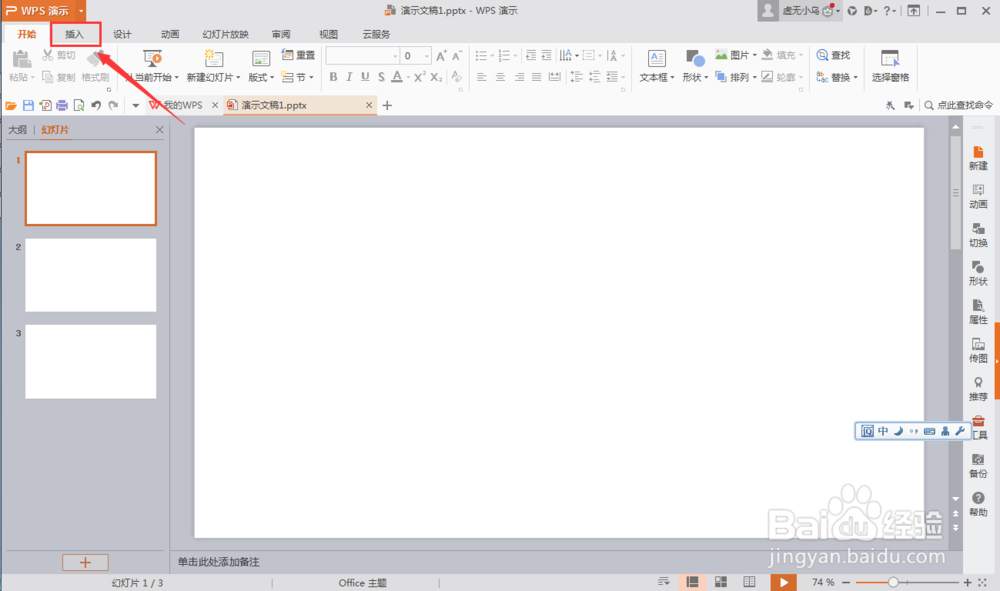The width and height of the screenshot is (1000, 591).
Task: Apply strikethrough S formatting
Action: click(381, 77)
